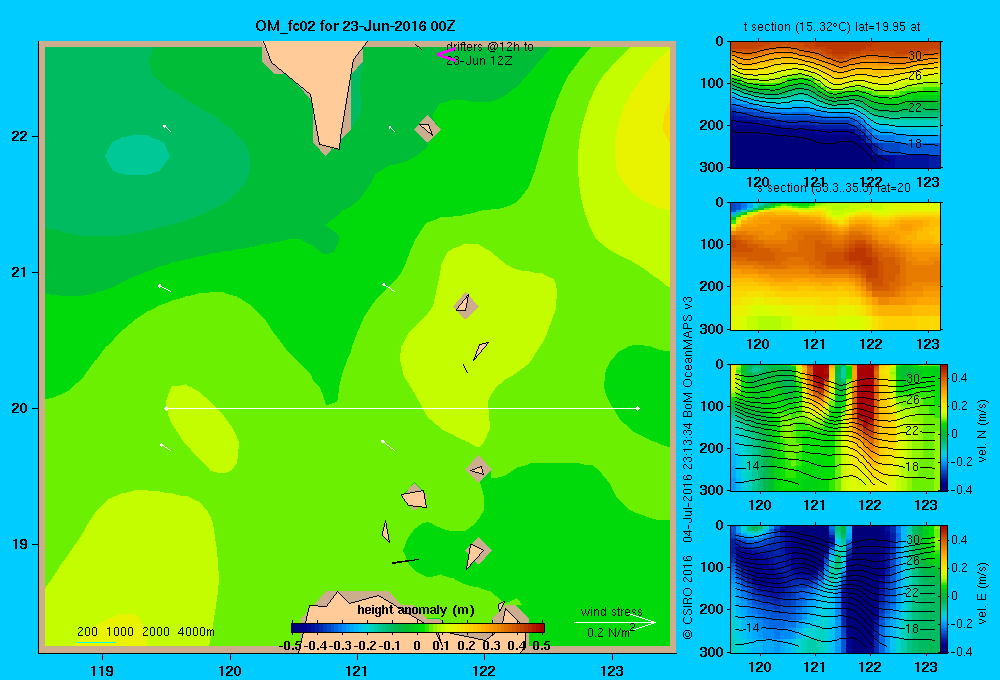
Task: Click the vel. N color scale bar
Action: (x=944, y=427)
